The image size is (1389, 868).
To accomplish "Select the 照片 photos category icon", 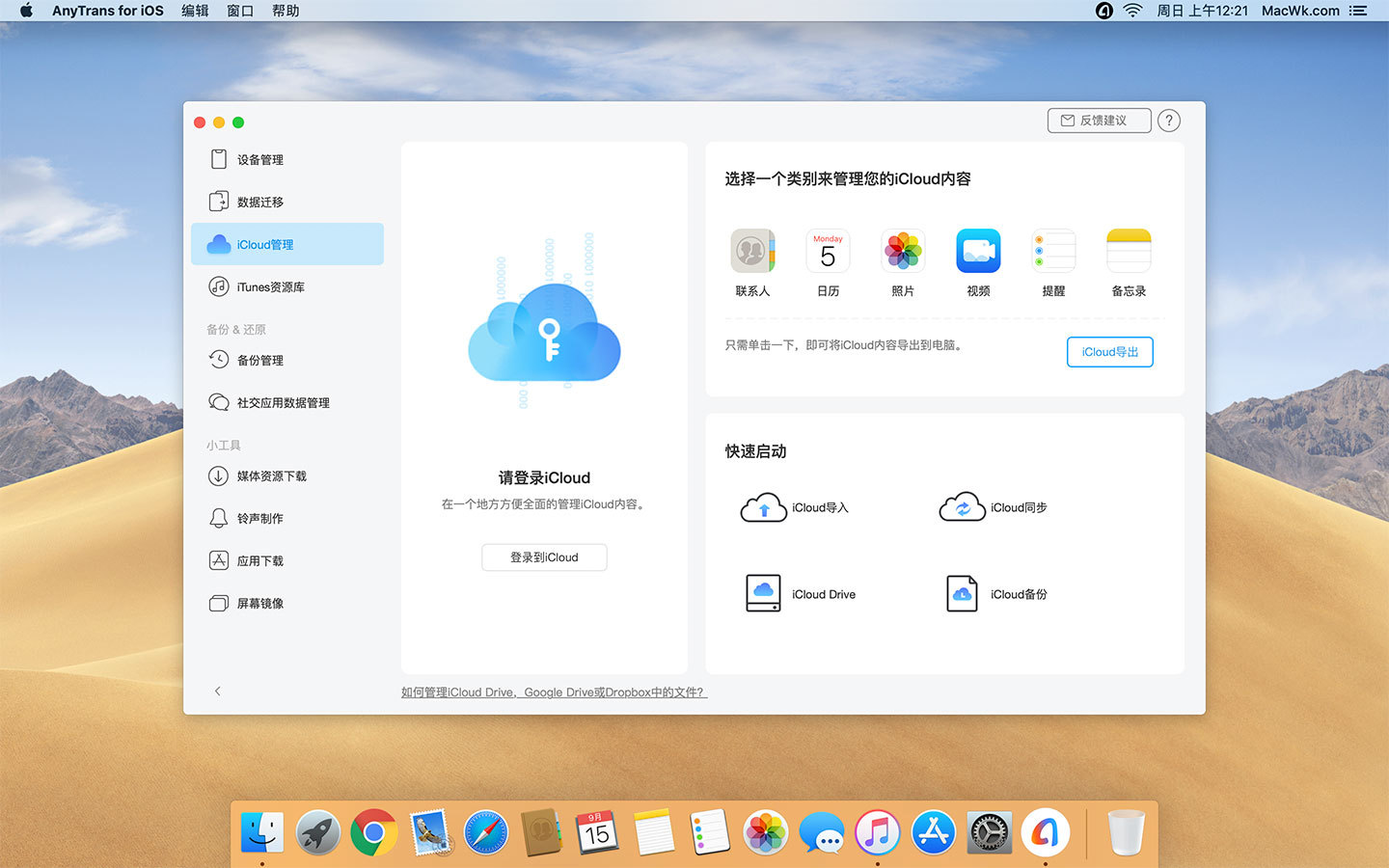I will pyautogui.click(x=903, y=252).
